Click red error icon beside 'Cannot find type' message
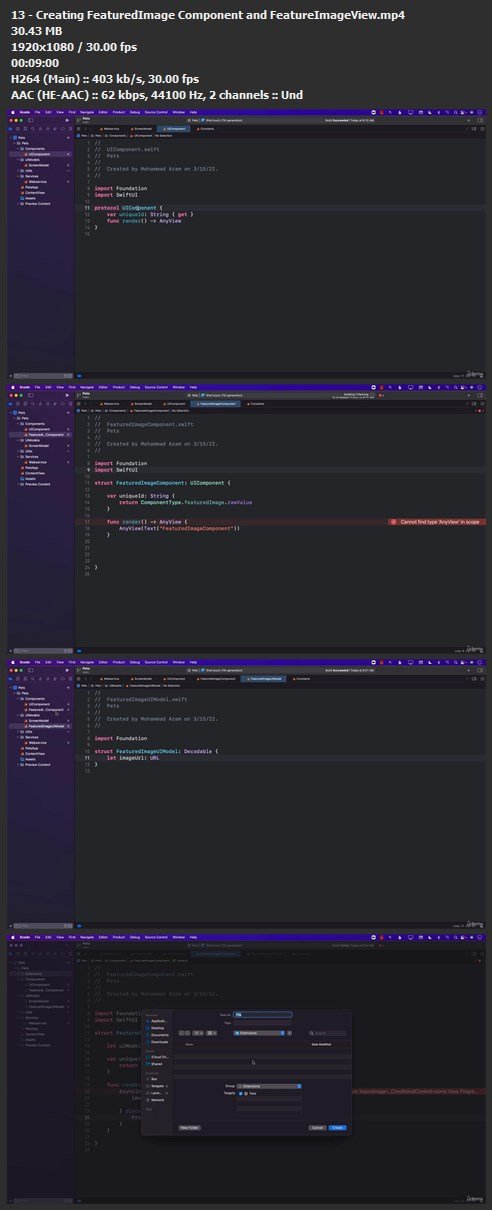Screen dimensions: 492x1210 pyautogui.click(x=394, y=522)
